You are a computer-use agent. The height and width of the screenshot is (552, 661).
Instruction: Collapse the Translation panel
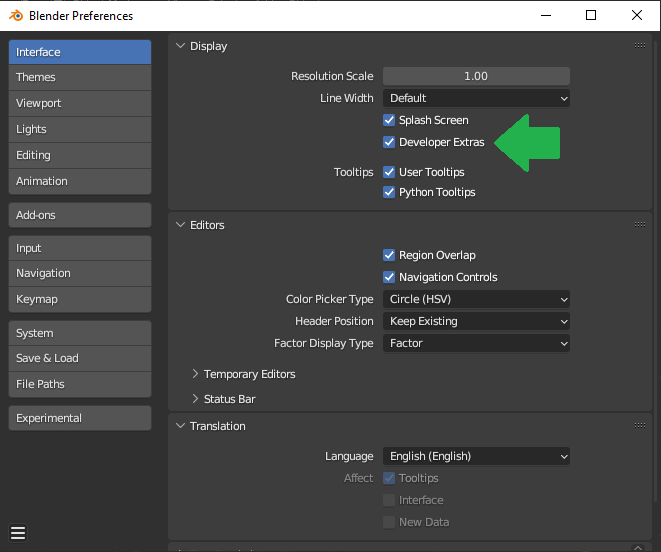click(x=180, y=425)
